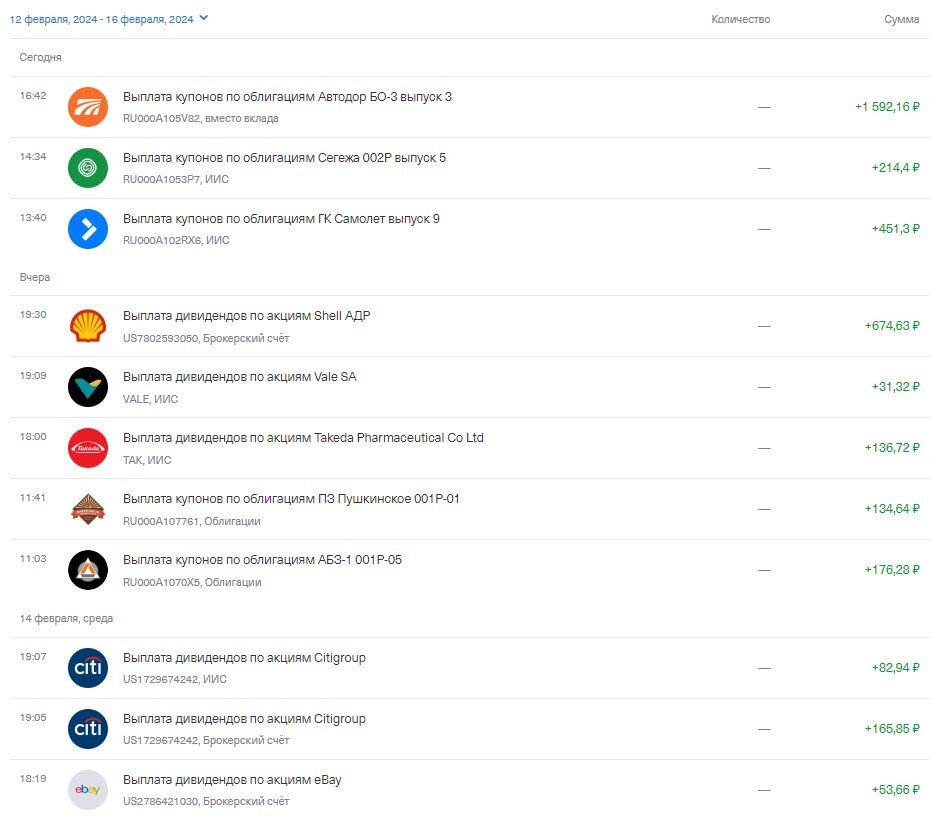Click the ГК Самолет blue logo icon
Screen dimensions: 933x818
point(88,229)
